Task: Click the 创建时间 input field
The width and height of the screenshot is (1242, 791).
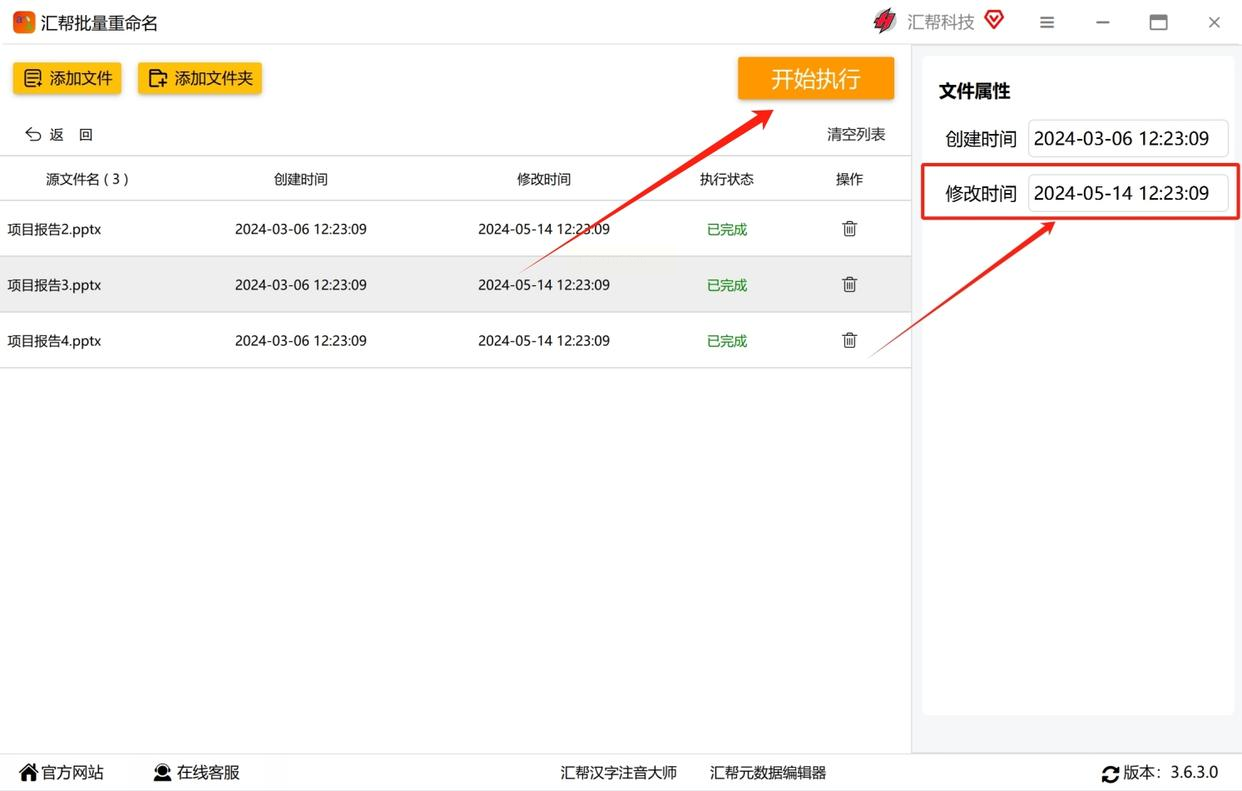Action: click(x=1127, y=139)
